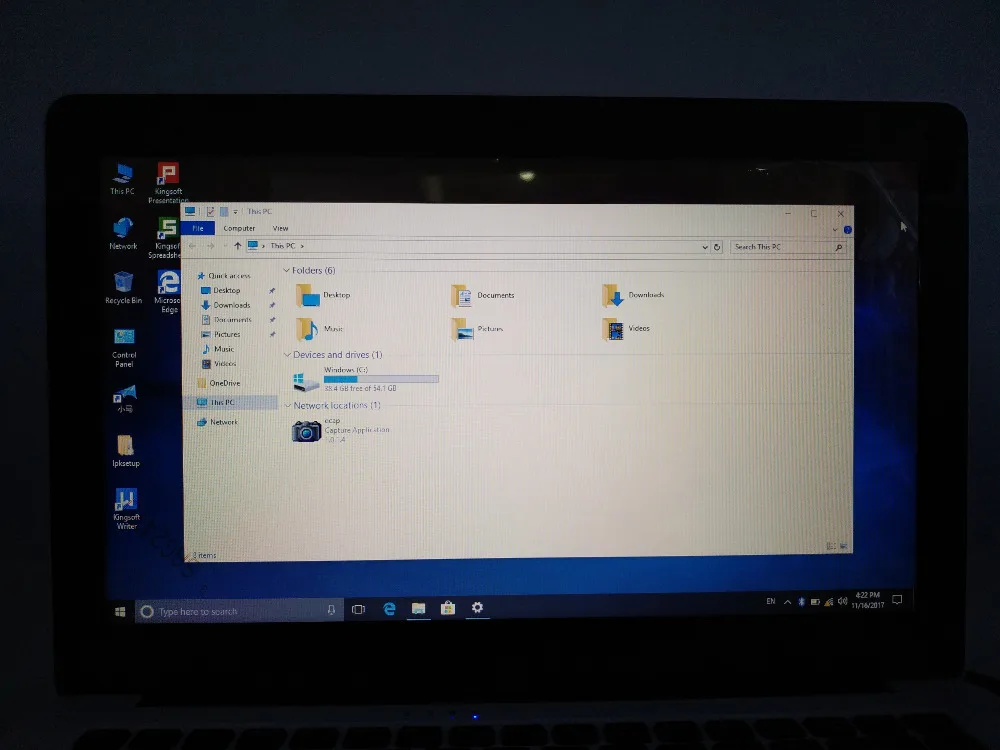The width and height of the screenshot is (1000, 750).
Task: Select the lpksetup desktop icon
Action: click(126, 450)
